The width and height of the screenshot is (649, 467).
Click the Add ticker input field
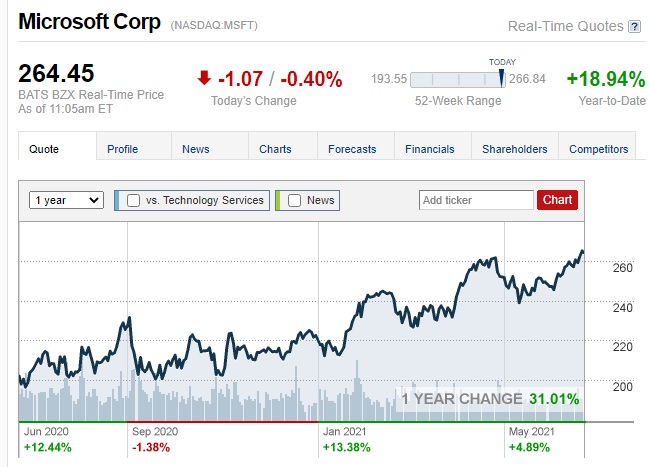pos(476,200)
